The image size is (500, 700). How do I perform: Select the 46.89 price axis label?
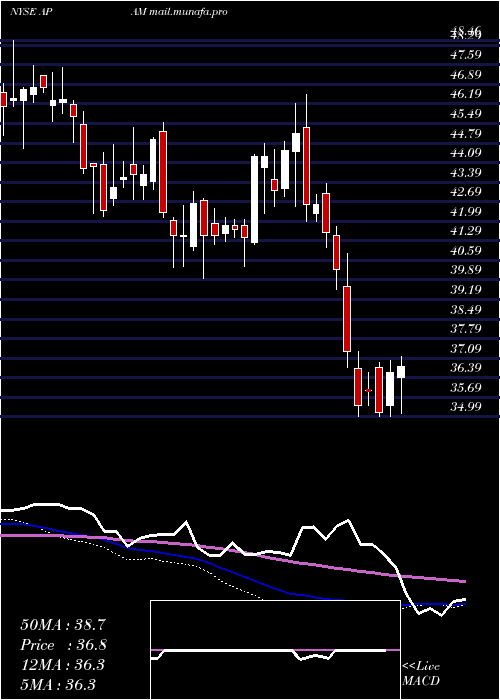click(x=466, y=74)
